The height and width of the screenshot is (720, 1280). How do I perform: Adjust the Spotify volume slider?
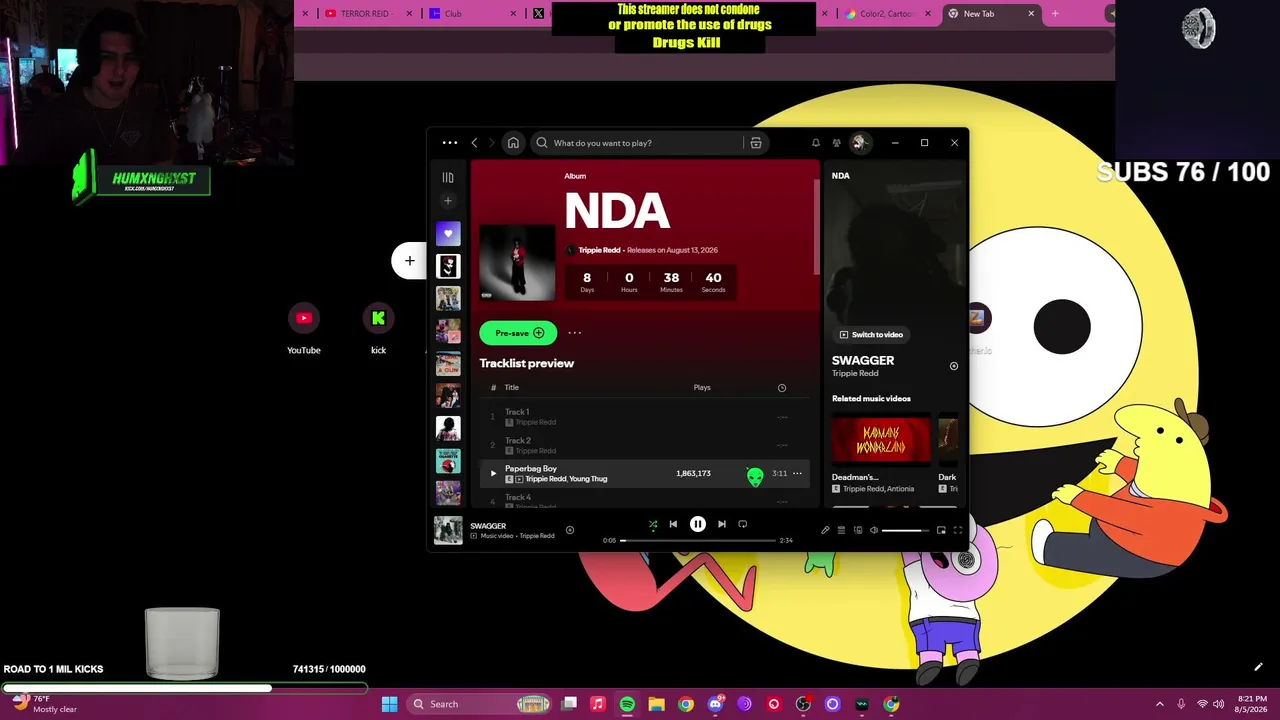(x=904, y=530)
